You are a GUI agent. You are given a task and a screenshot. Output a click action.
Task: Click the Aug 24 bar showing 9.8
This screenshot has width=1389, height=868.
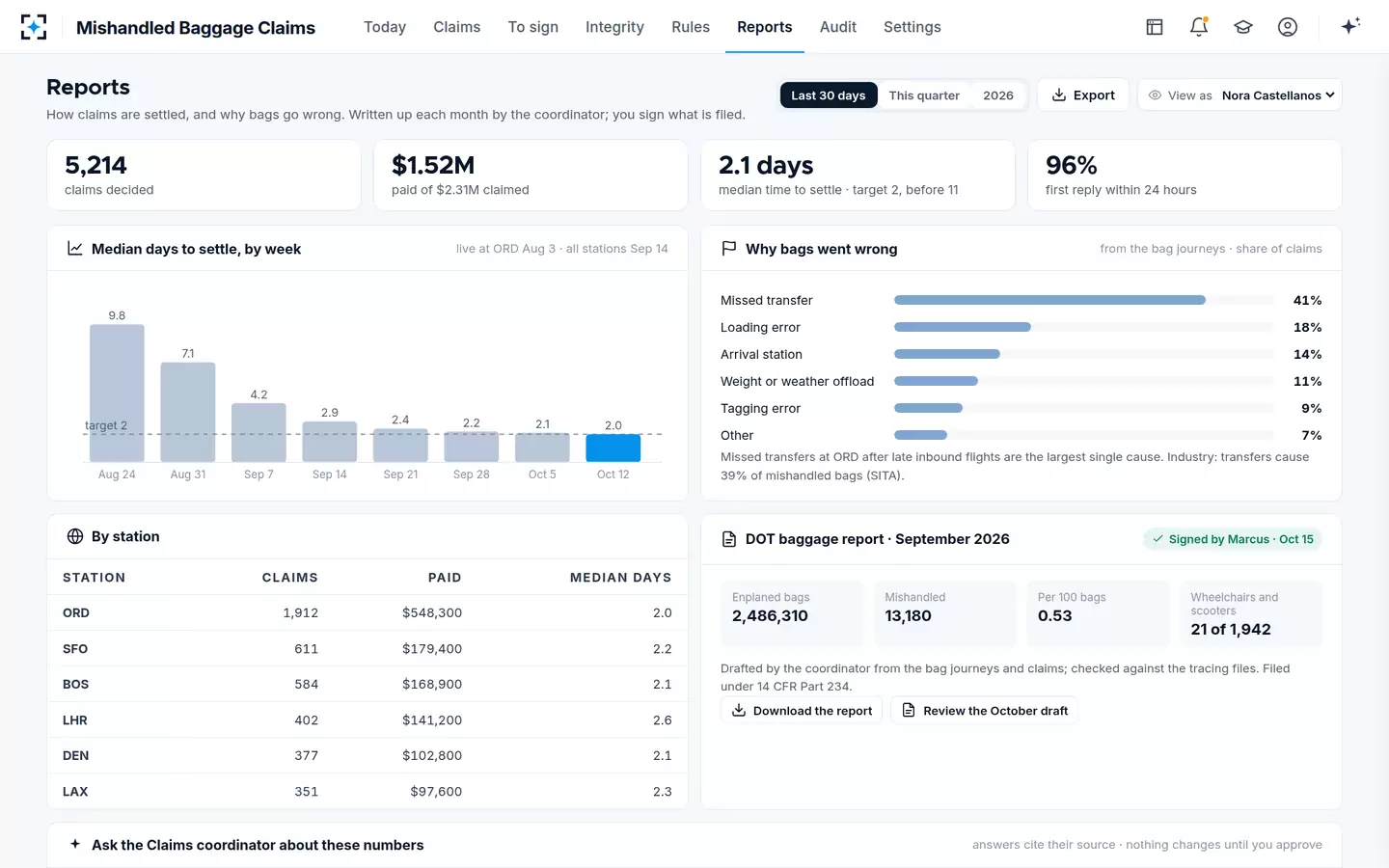point(117,393)
